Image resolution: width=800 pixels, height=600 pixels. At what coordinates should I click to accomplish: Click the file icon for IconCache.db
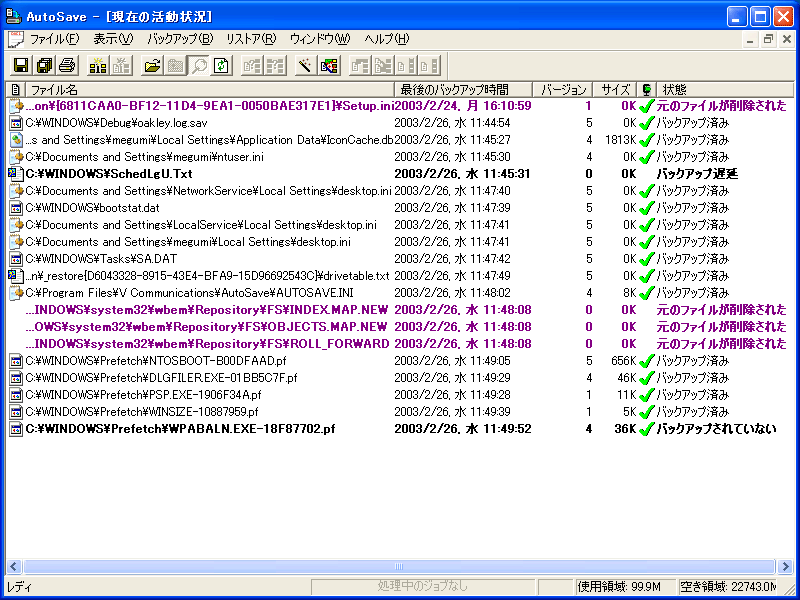coord(16,140)
